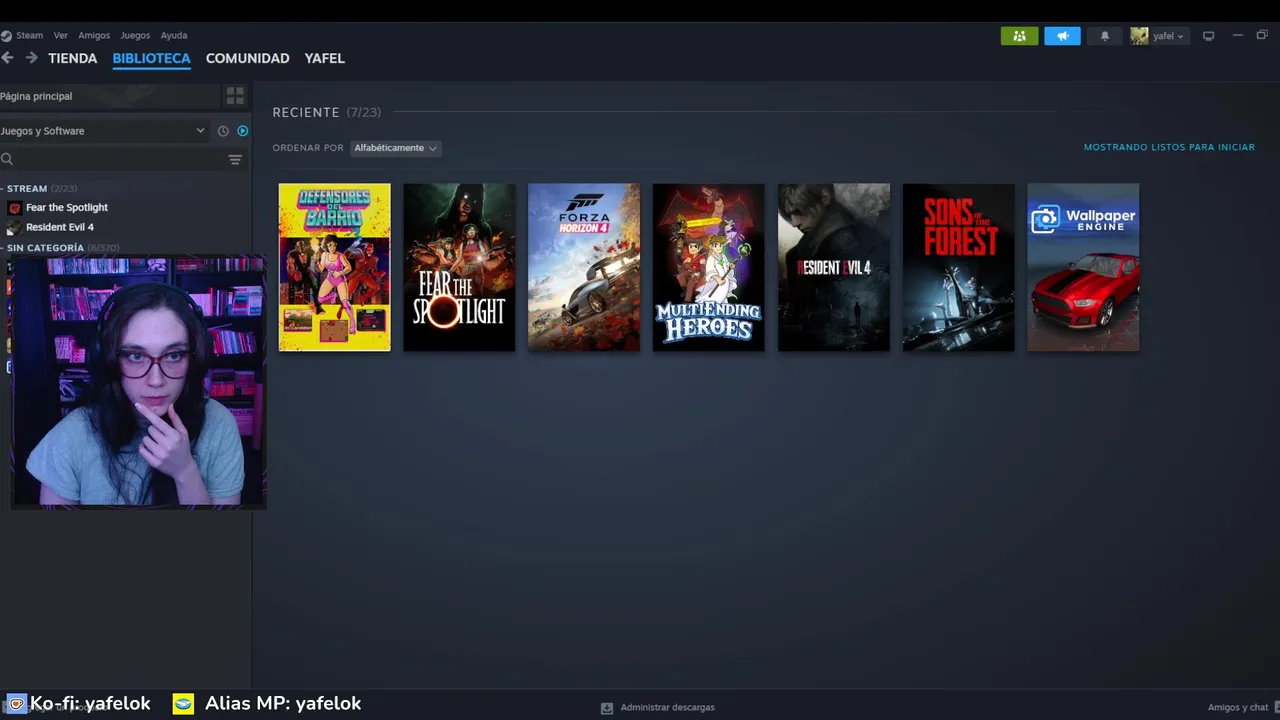
Task: Go back with the left arrow
Action: click(x=7, y=58)
